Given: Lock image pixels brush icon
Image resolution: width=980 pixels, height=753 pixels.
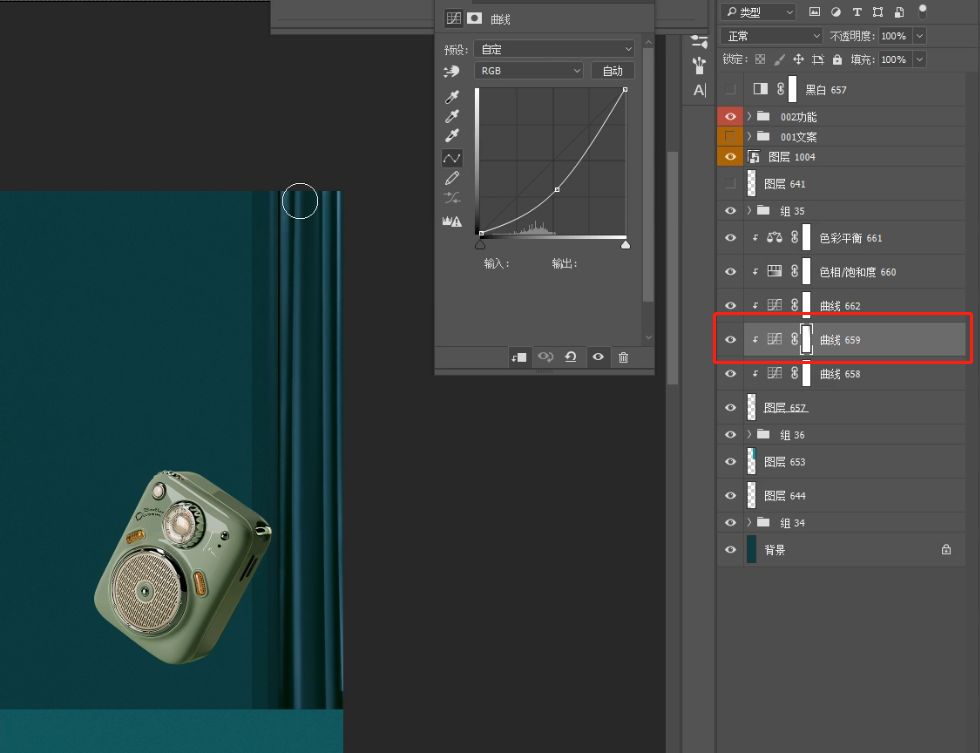Looking at the screenshot, I should 779,59.
